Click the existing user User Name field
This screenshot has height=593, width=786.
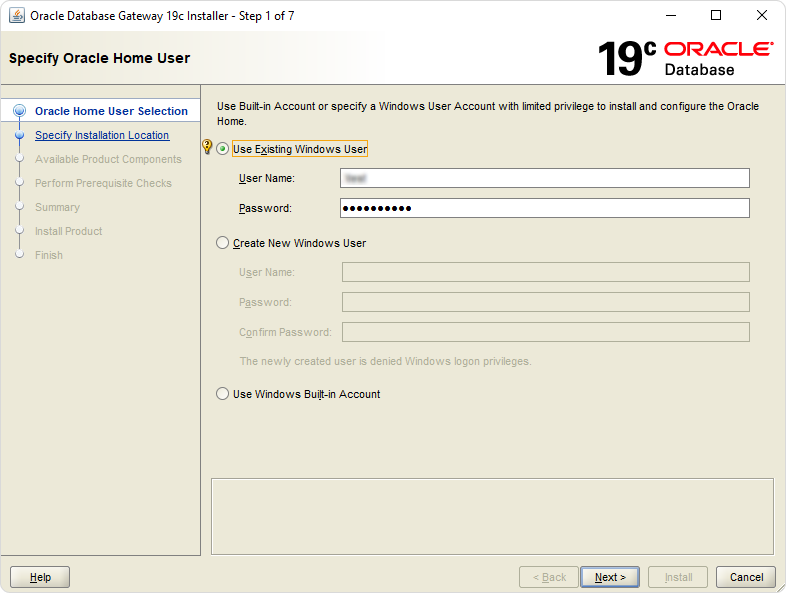click(545, 178)
